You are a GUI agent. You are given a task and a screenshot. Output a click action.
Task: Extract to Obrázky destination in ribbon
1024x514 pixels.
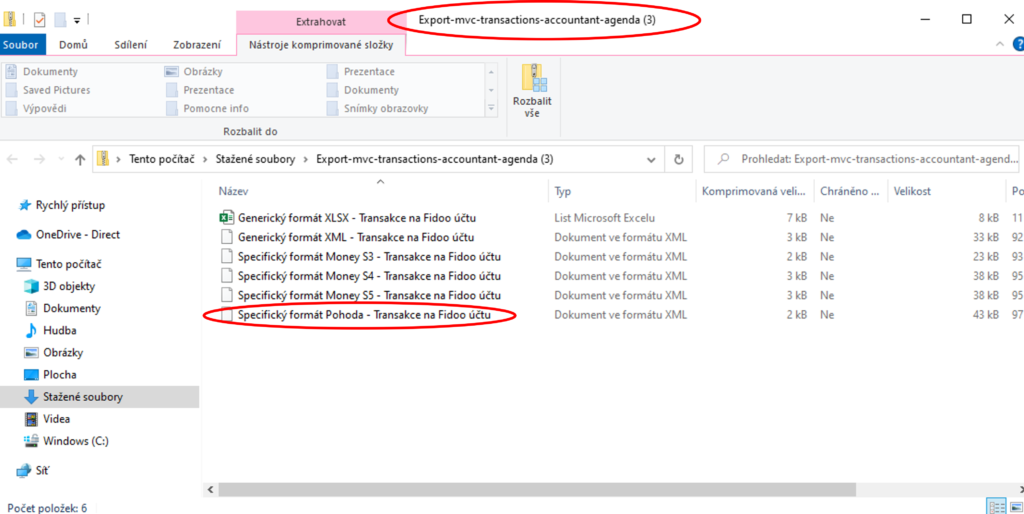click(x=195, y=72)
